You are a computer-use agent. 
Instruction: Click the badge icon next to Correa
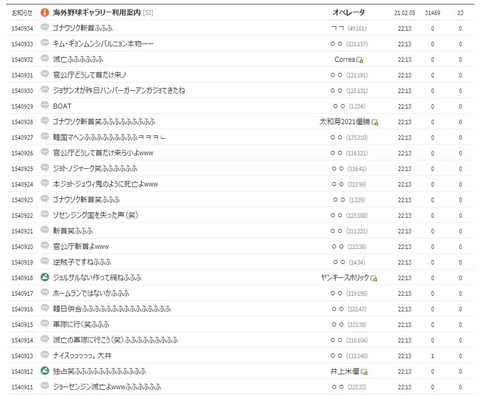point(360,60)
